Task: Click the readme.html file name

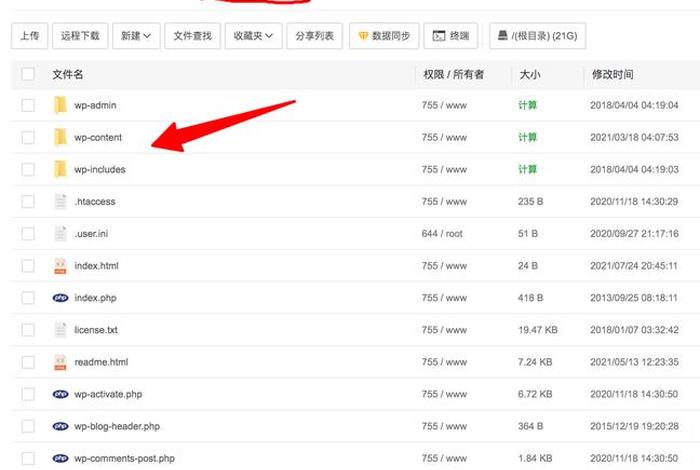Action: pos(101,362)
